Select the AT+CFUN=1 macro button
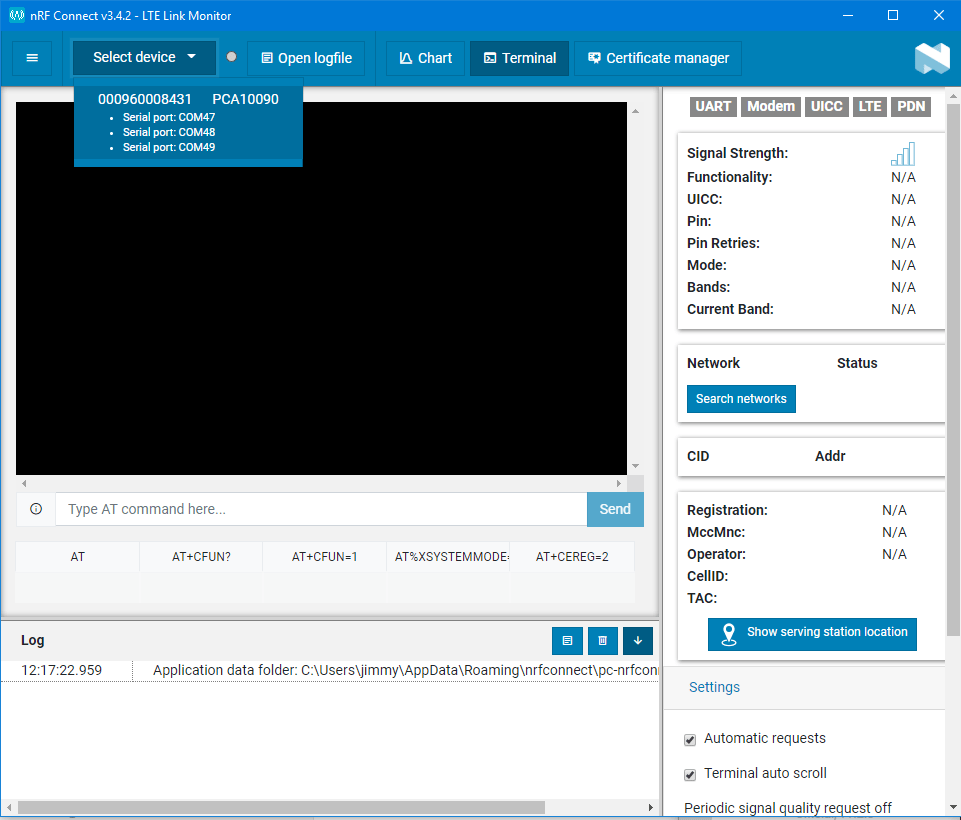Screen dimensions: 961x820 tap(324, 557)
